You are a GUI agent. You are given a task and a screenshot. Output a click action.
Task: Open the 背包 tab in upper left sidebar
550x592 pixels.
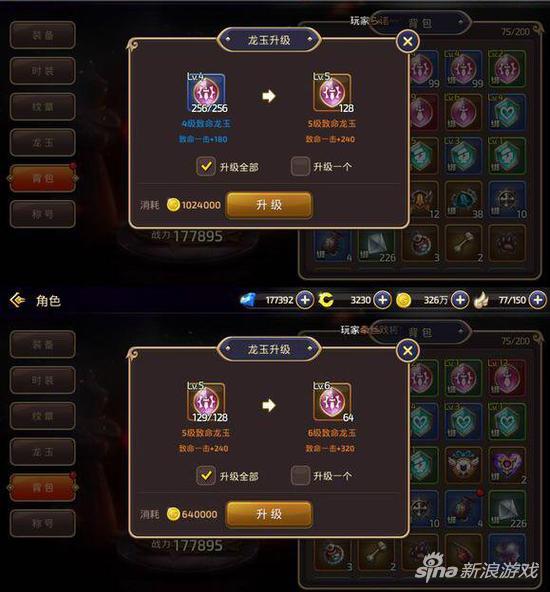(43, 178)
